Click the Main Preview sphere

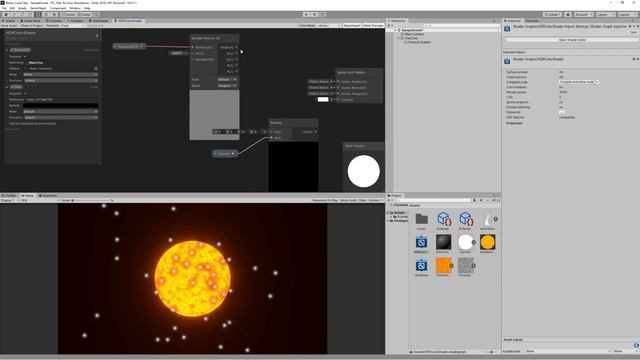(x=364, y=171)
